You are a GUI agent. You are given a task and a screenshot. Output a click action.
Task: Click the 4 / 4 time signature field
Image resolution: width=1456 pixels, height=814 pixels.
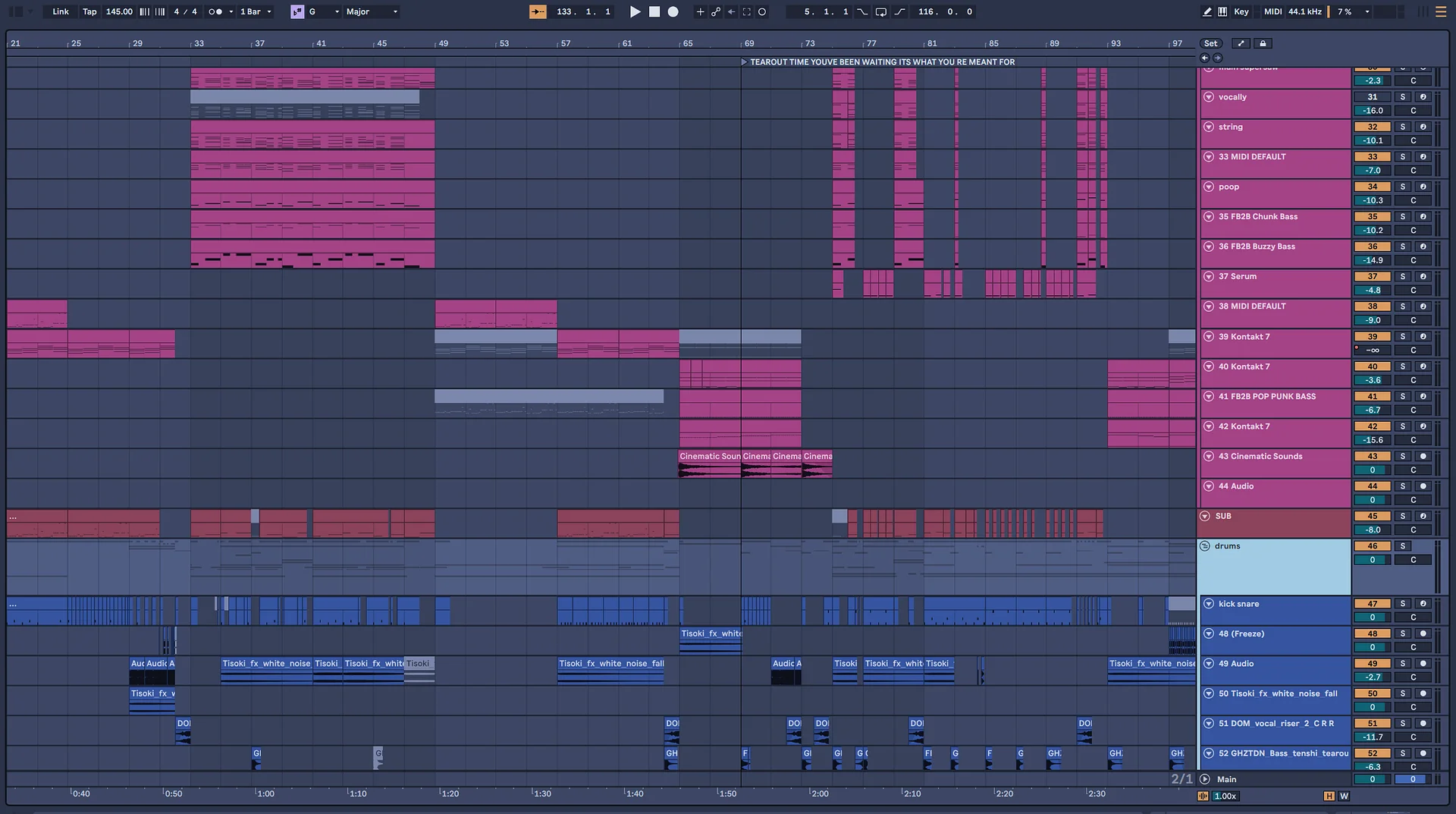point(185,11)
